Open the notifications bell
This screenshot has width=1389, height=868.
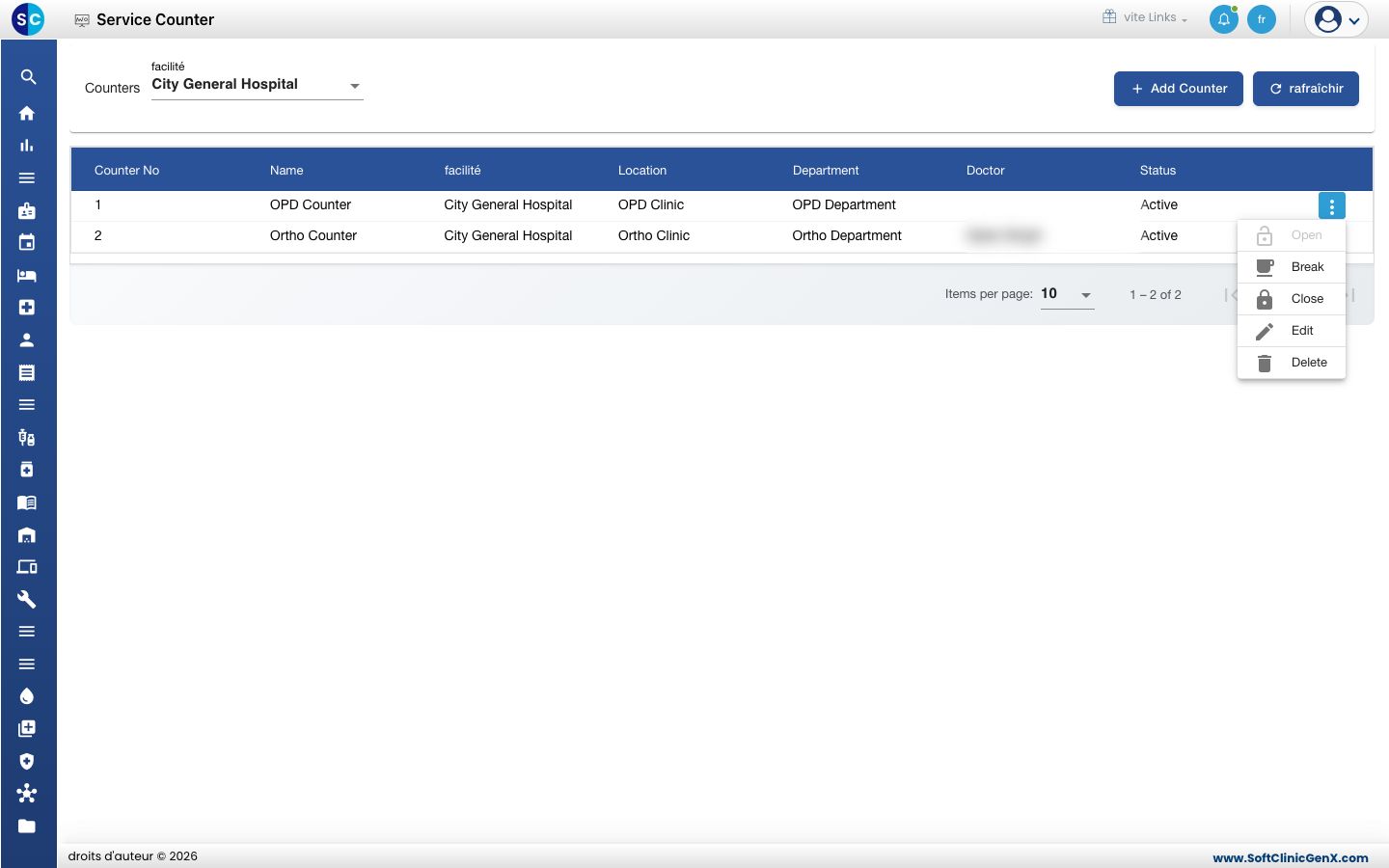click(1224, 19)
